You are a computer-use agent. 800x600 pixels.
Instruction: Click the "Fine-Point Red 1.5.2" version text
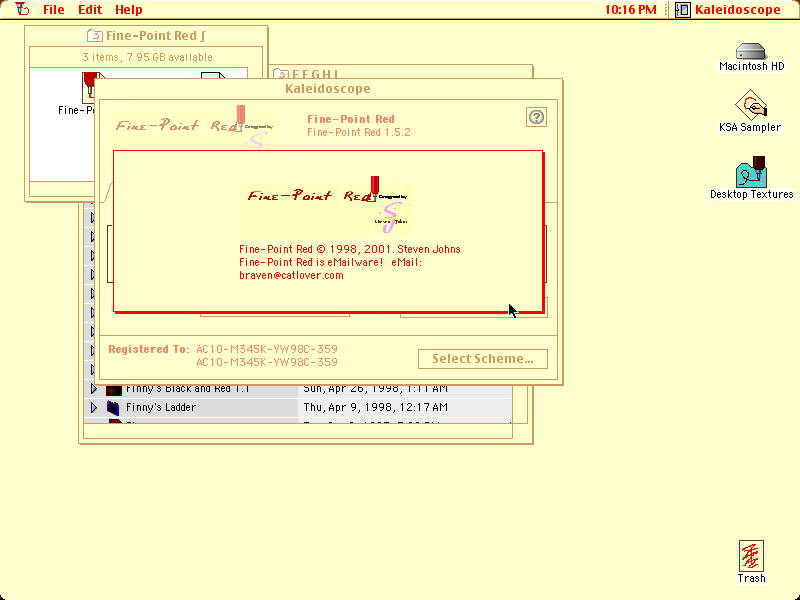pos(359,132)
